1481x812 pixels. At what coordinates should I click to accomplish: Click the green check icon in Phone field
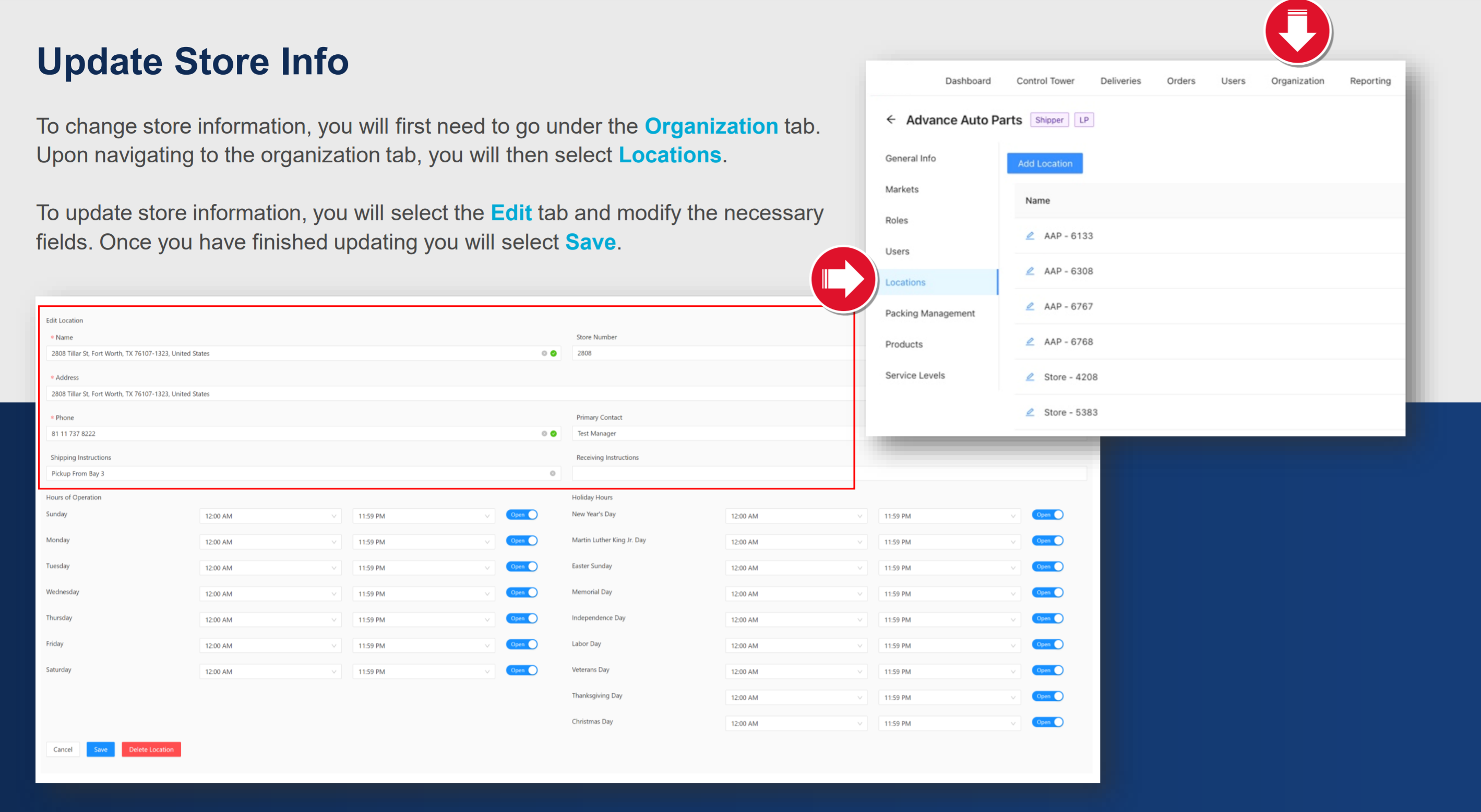[554, 434]
